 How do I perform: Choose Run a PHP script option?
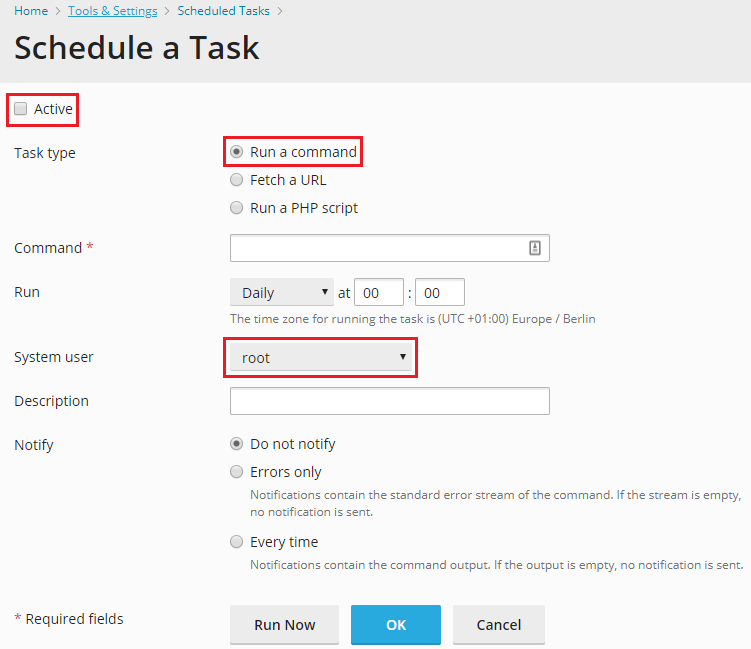coord(237,208)
